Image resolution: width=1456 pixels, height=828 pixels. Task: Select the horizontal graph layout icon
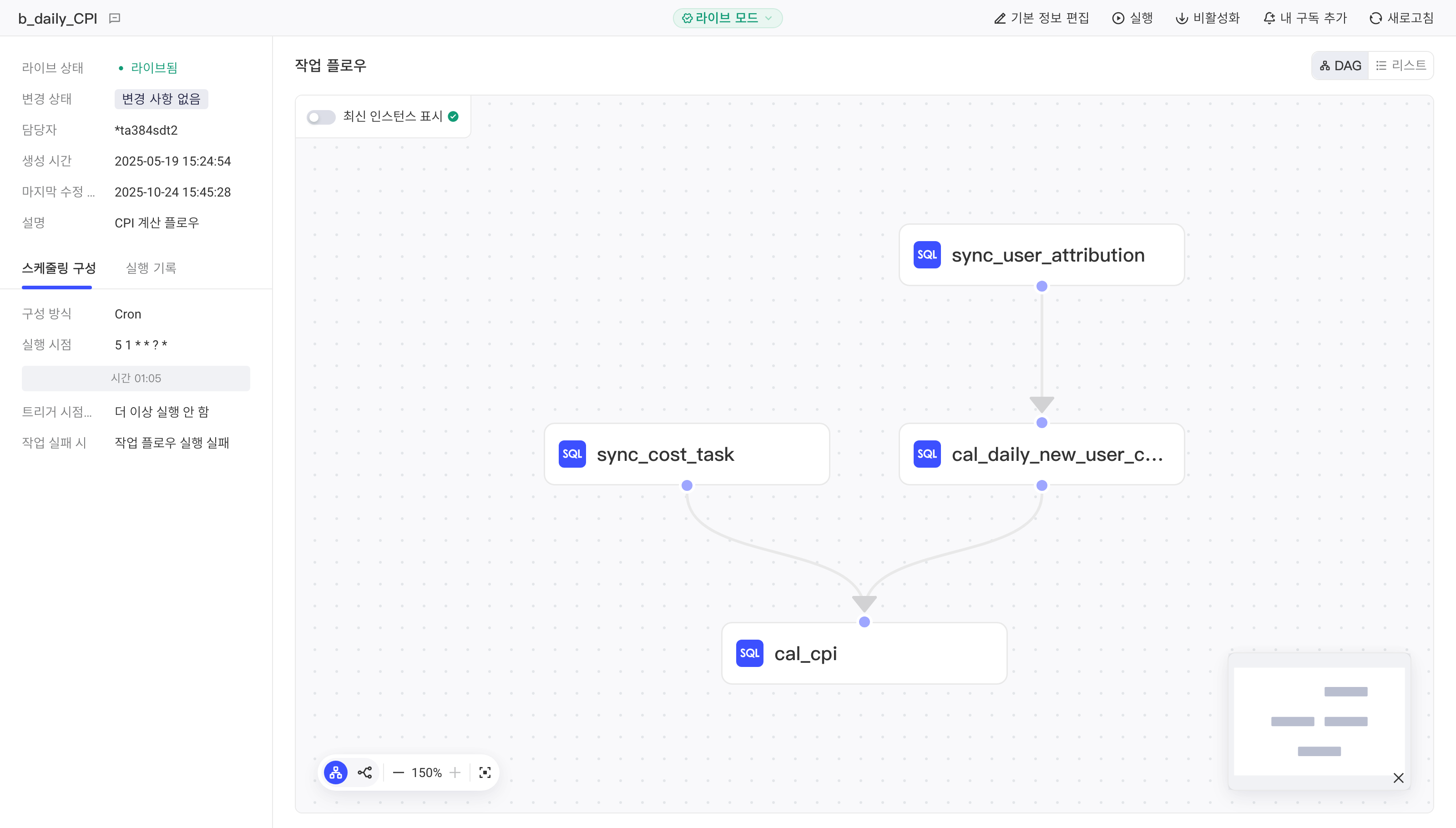[x=364, y=772]
